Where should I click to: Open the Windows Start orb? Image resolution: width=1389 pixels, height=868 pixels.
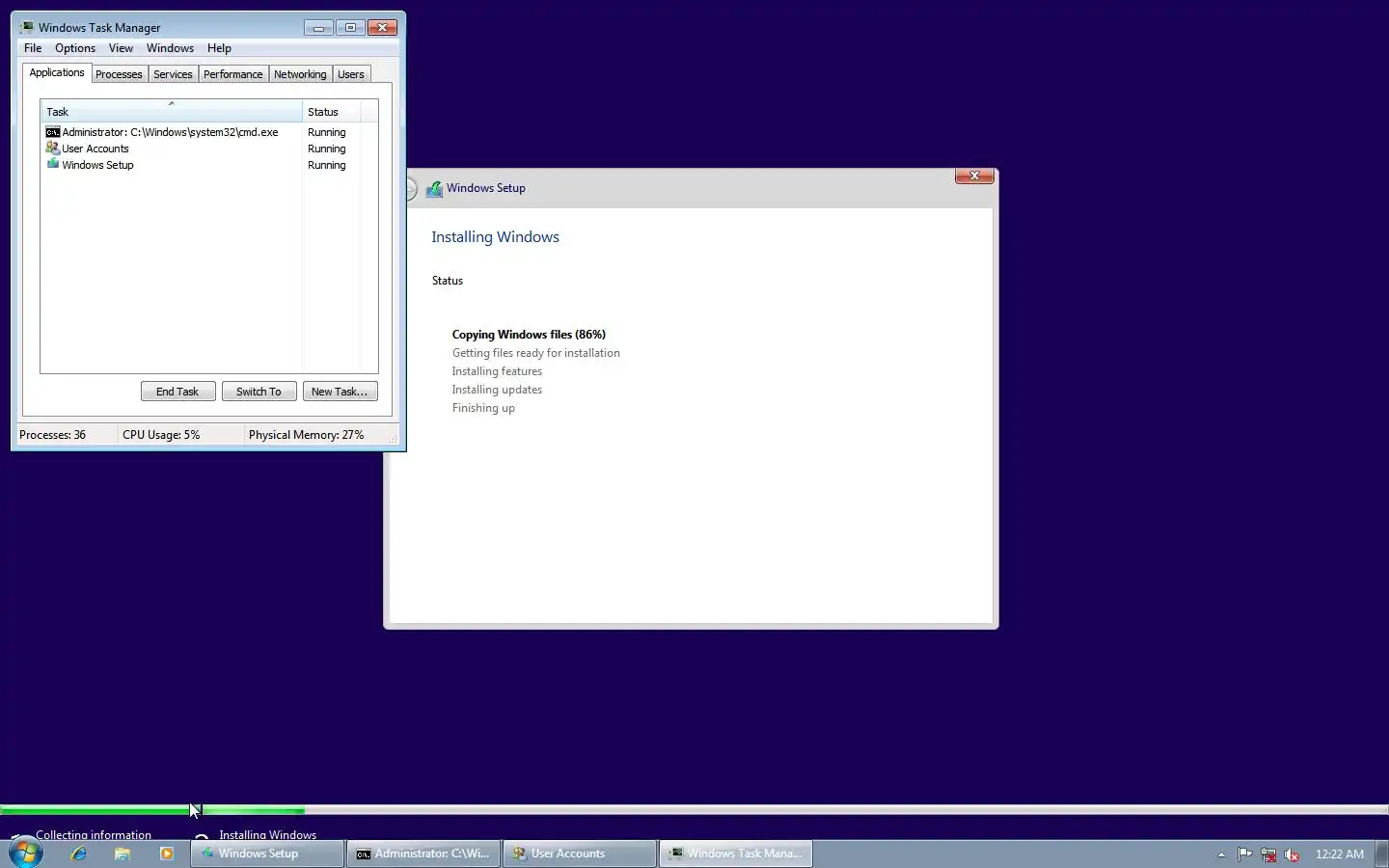(25, 854)
